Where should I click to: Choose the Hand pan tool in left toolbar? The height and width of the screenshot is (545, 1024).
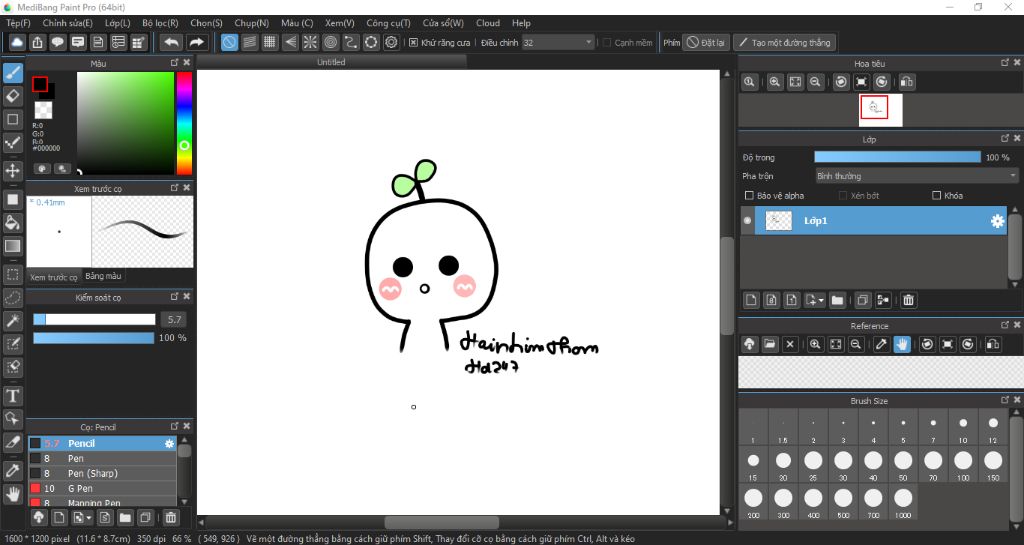[x=13, y=493]
